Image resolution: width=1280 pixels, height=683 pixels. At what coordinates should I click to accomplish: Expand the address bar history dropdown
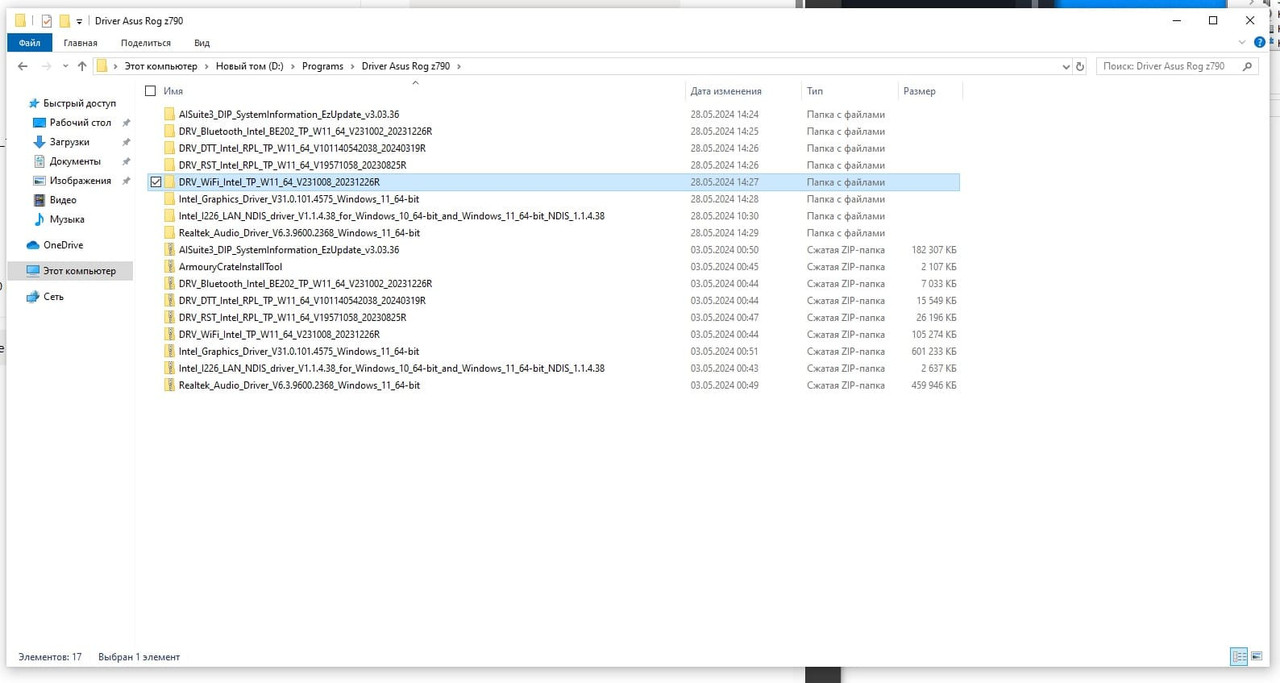[1065, 66]
